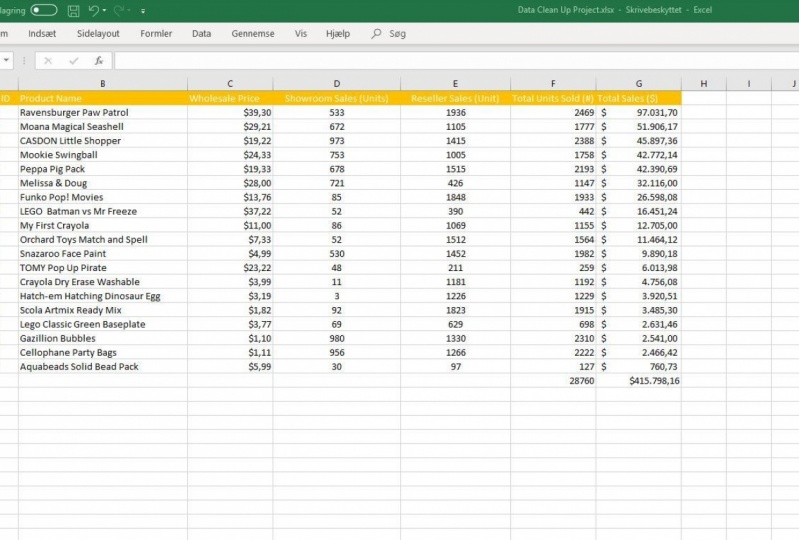
Task: Select the Hatch-em Hatching Dinosaur Egg cell
Action: pos(103,296)
